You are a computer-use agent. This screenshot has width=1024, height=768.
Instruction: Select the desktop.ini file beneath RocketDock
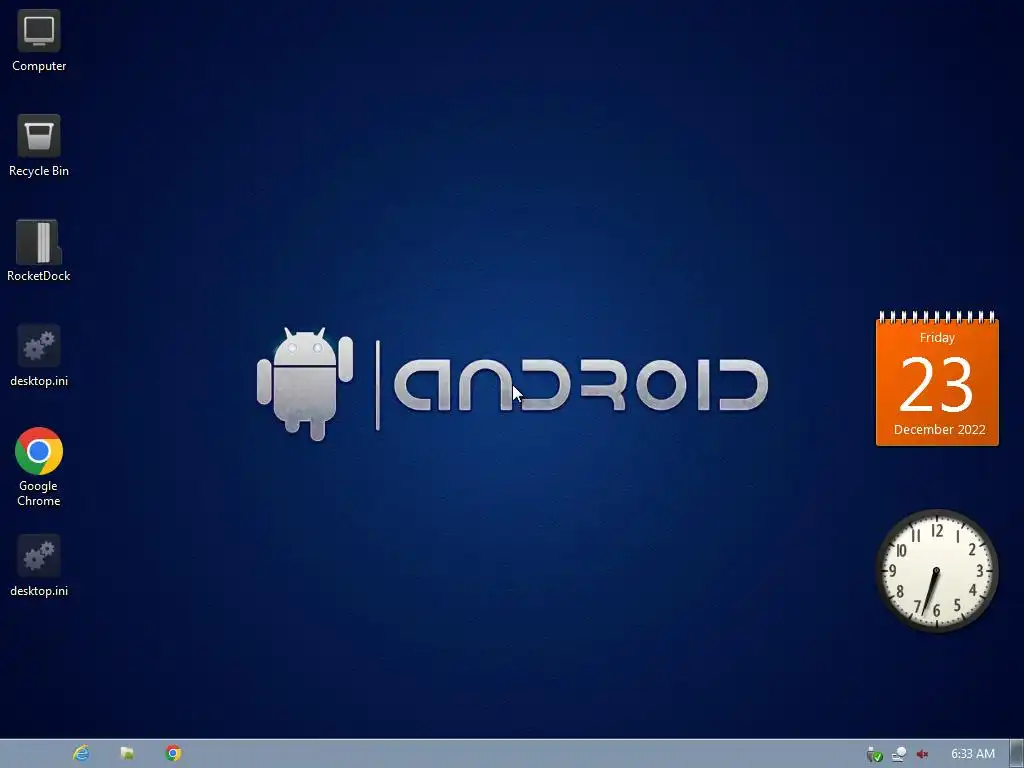(x=39, y=356)
